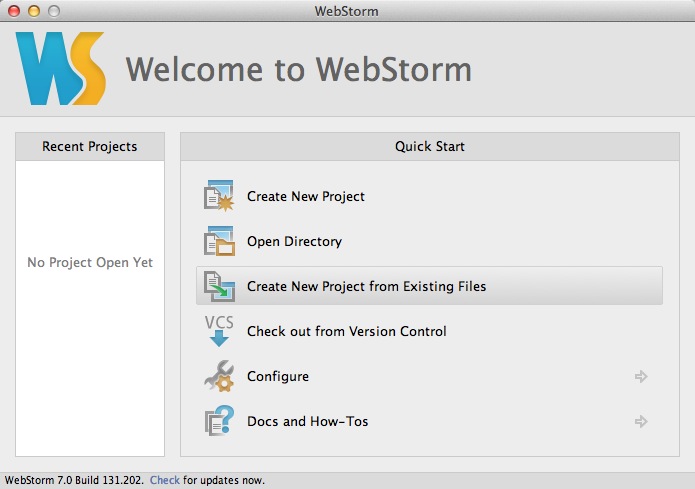Click the Create New Project icon

219,196
